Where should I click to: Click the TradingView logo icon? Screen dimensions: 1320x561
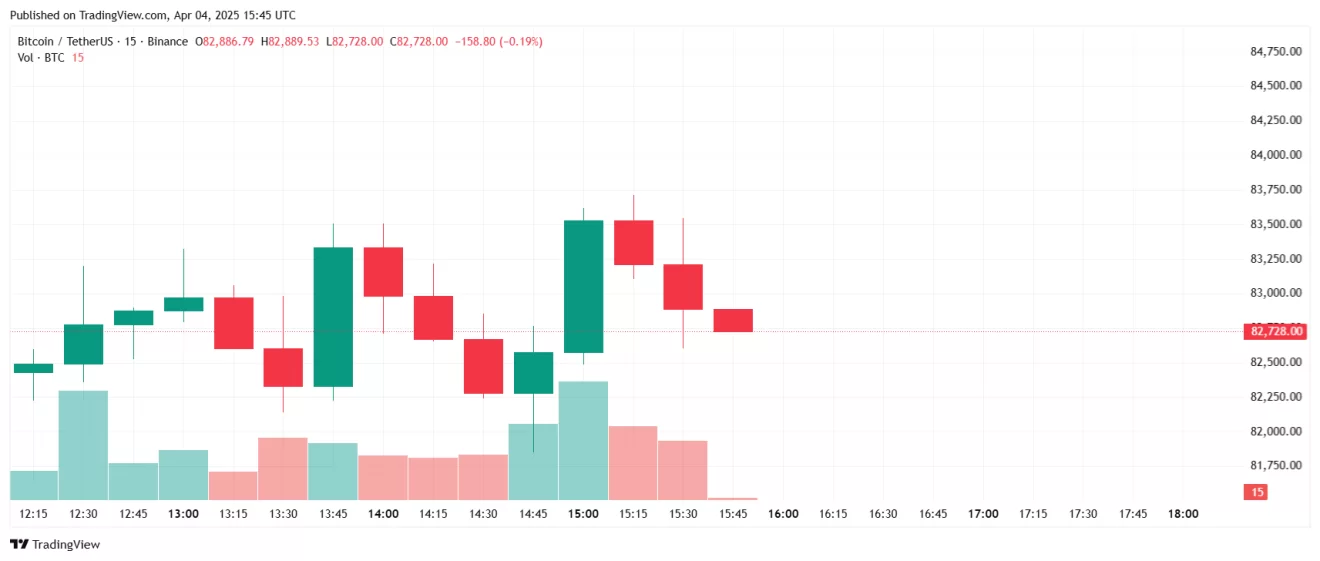click(18, 544)
